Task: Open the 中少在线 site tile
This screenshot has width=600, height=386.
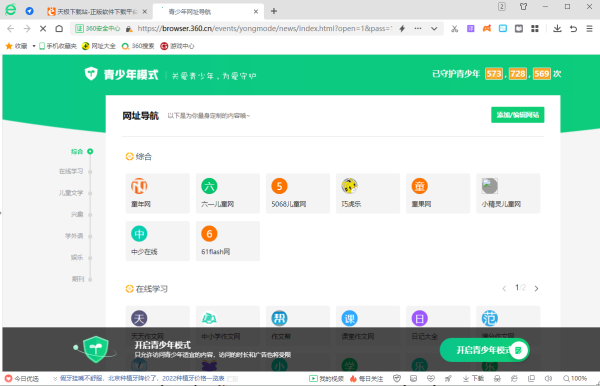Action: [158, 241]
